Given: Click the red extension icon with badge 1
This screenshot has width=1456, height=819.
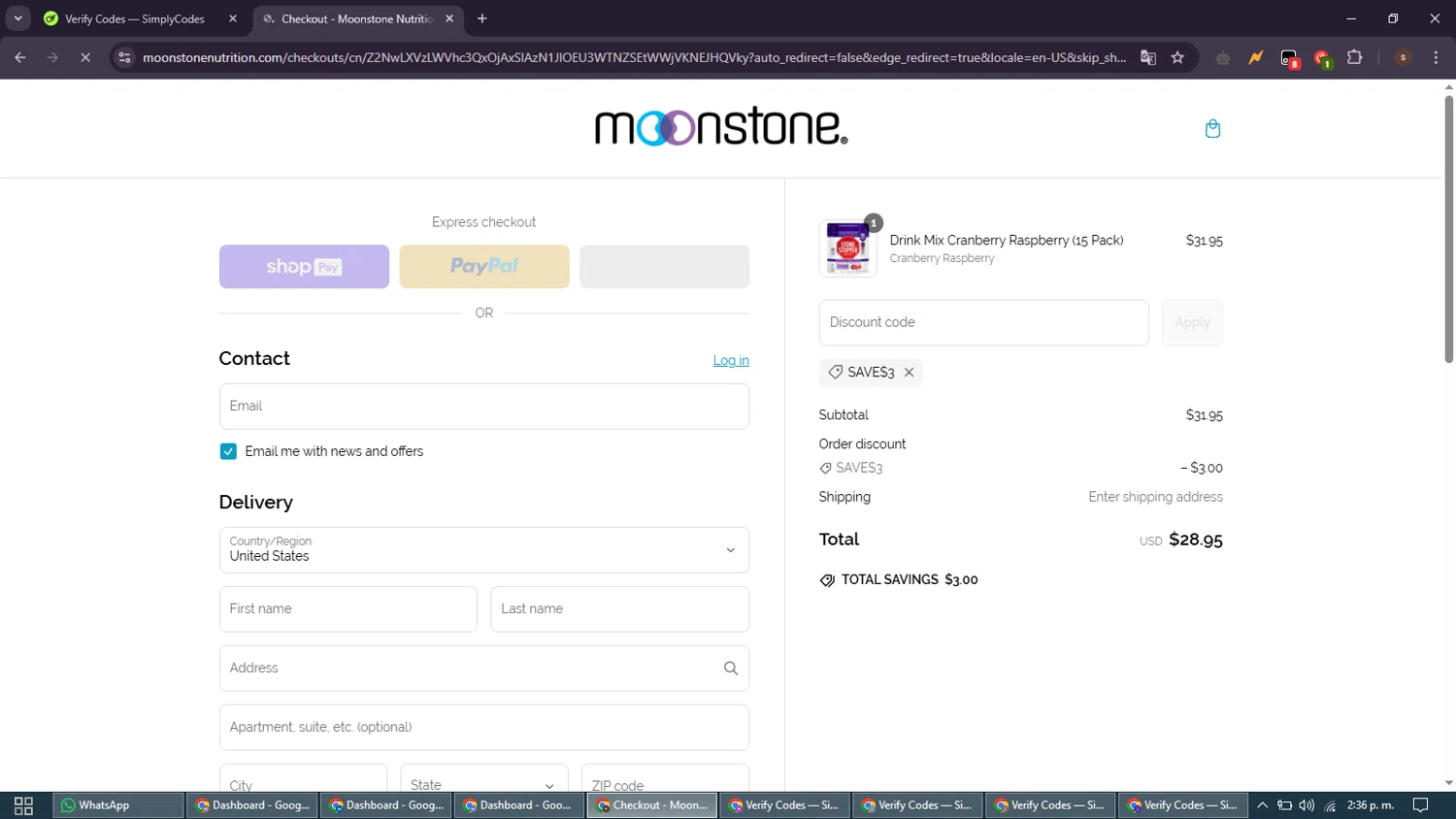Looking at the screenshot, I should point(1322,59).
